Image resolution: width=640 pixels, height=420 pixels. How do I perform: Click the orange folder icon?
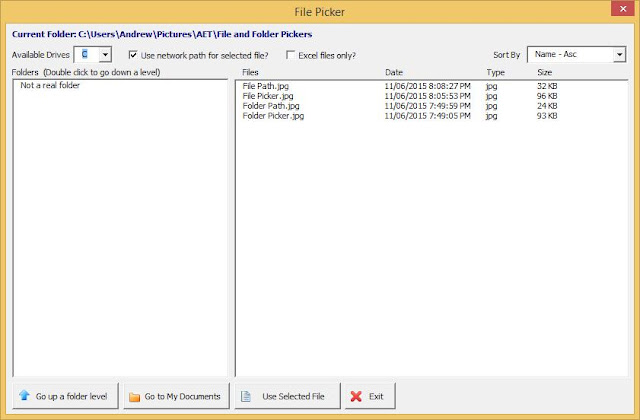(x=134, y=397)
